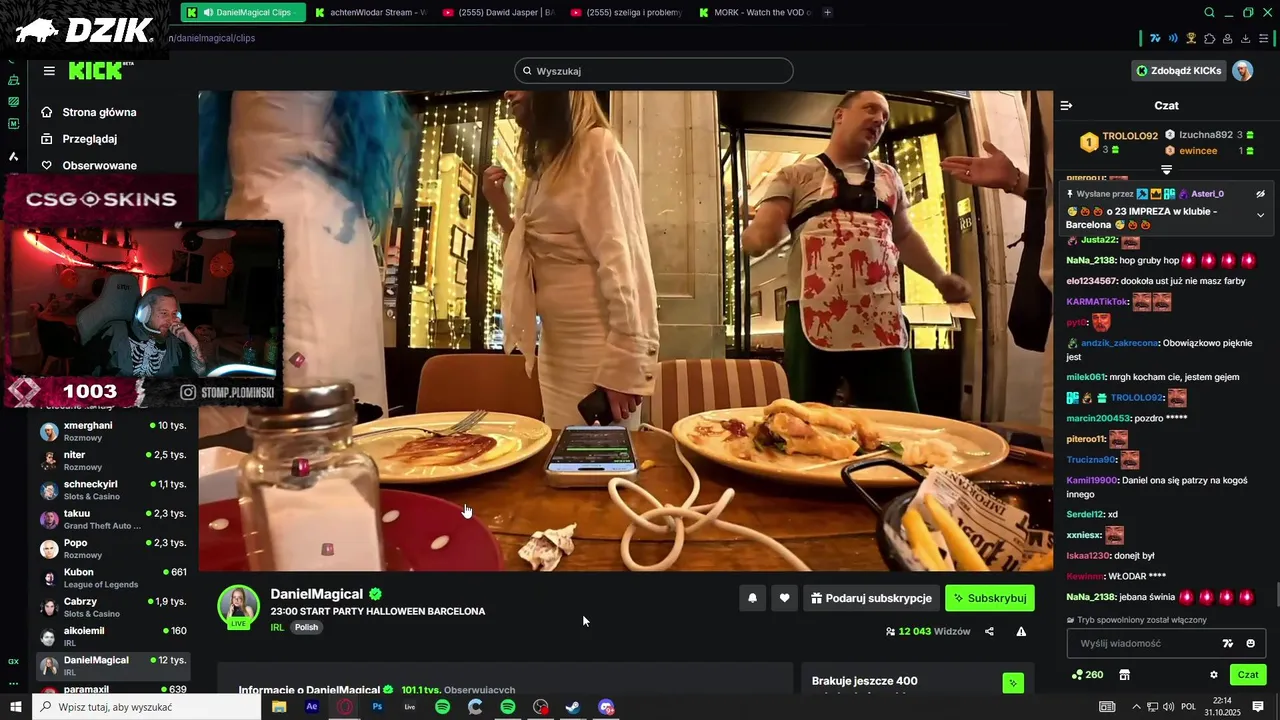Click browser 7TV extension icon
The image size is (1280, 720).
[x=1155, y=38]
